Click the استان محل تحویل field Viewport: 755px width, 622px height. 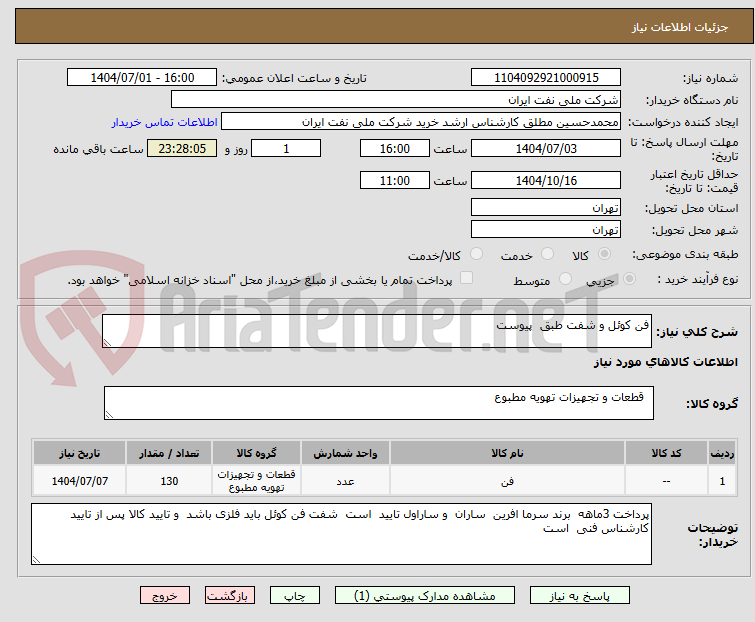(x=546, y=207)
